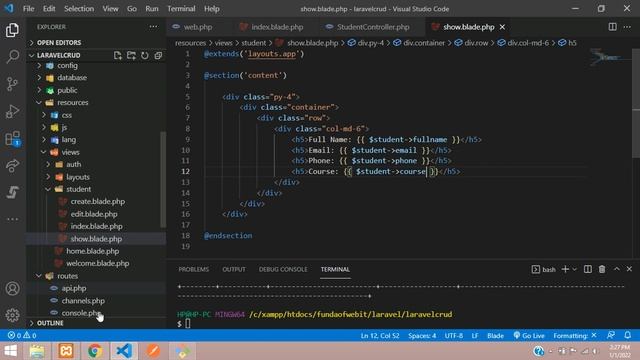The height and width of the screenshot is (360, 640).
Task: Open the Extensions view
Action: coord(12,139)
